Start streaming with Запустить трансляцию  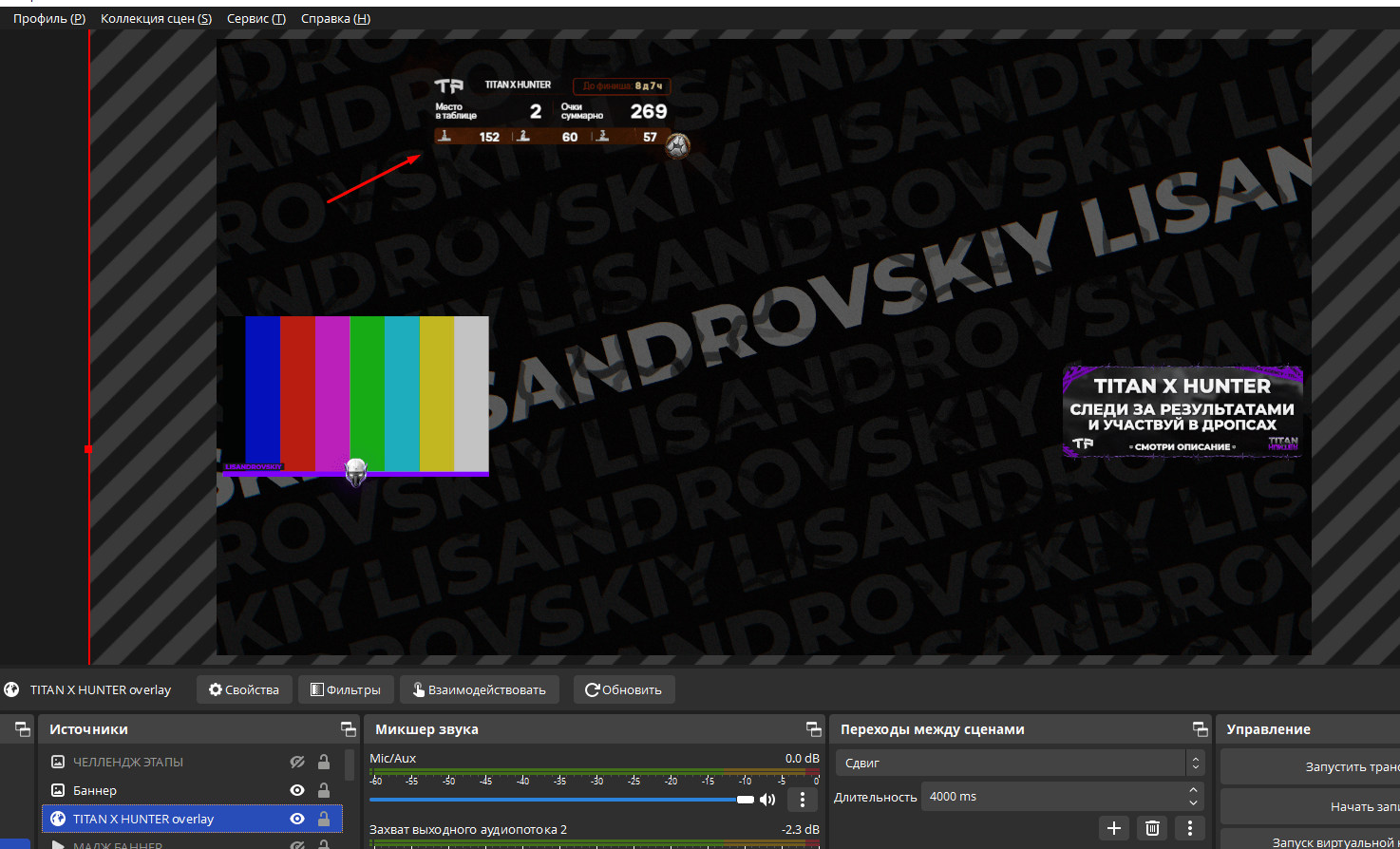[1311, 766]
